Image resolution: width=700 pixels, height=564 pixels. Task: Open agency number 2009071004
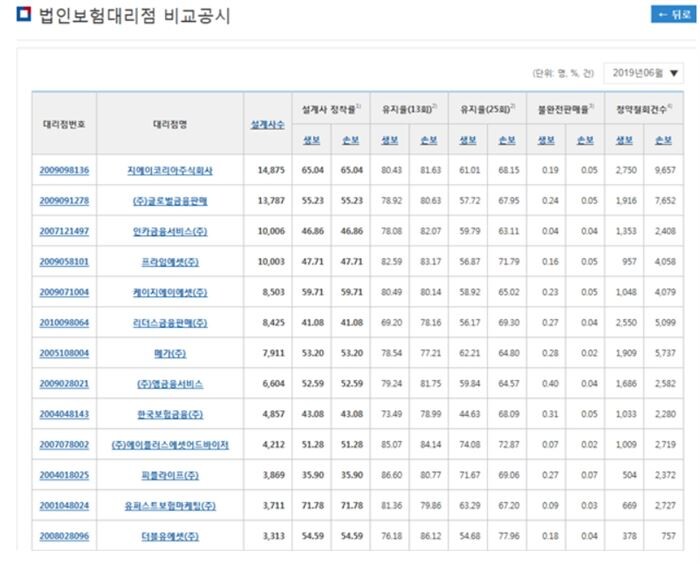click(x=64, y=292)
